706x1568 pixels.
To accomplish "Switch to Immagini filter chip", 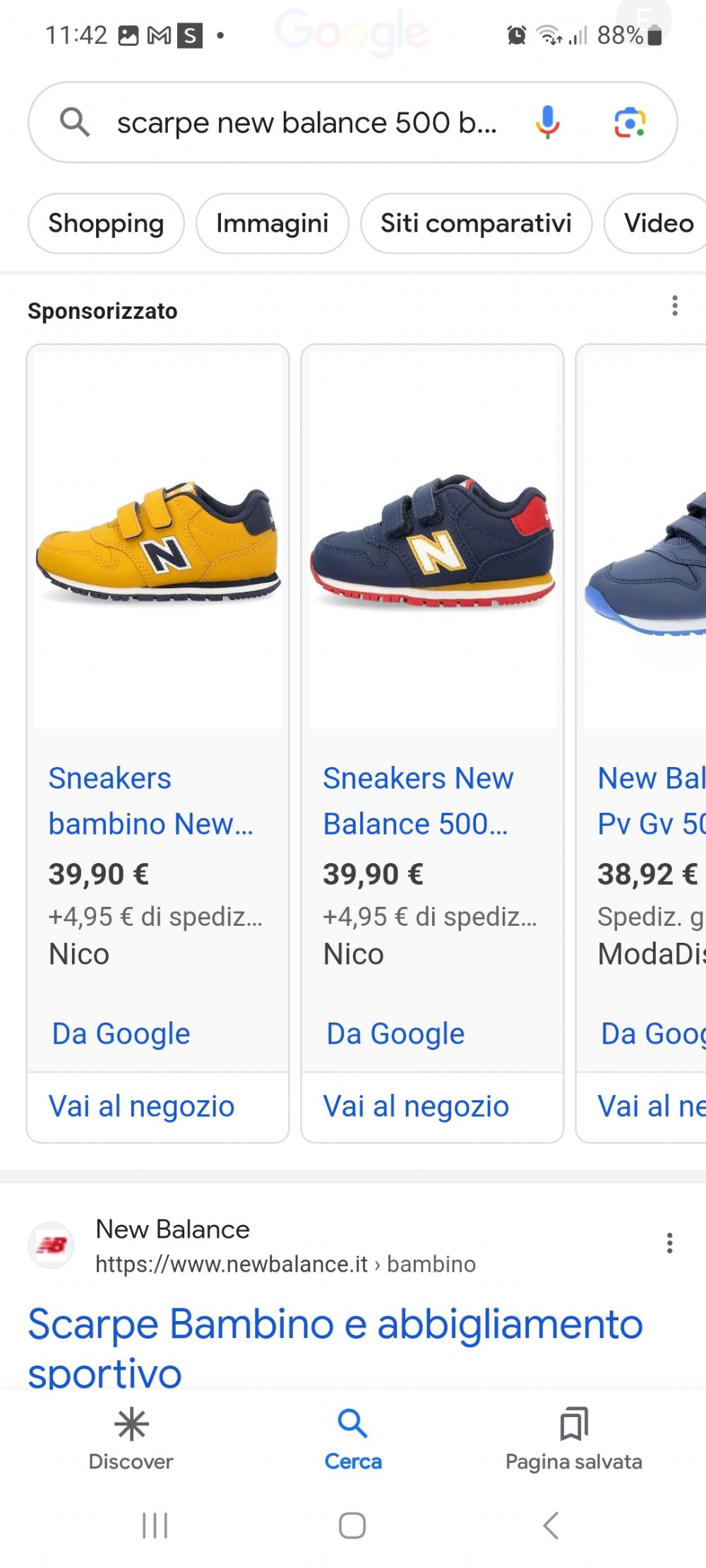I will click(x=272, y=224).
